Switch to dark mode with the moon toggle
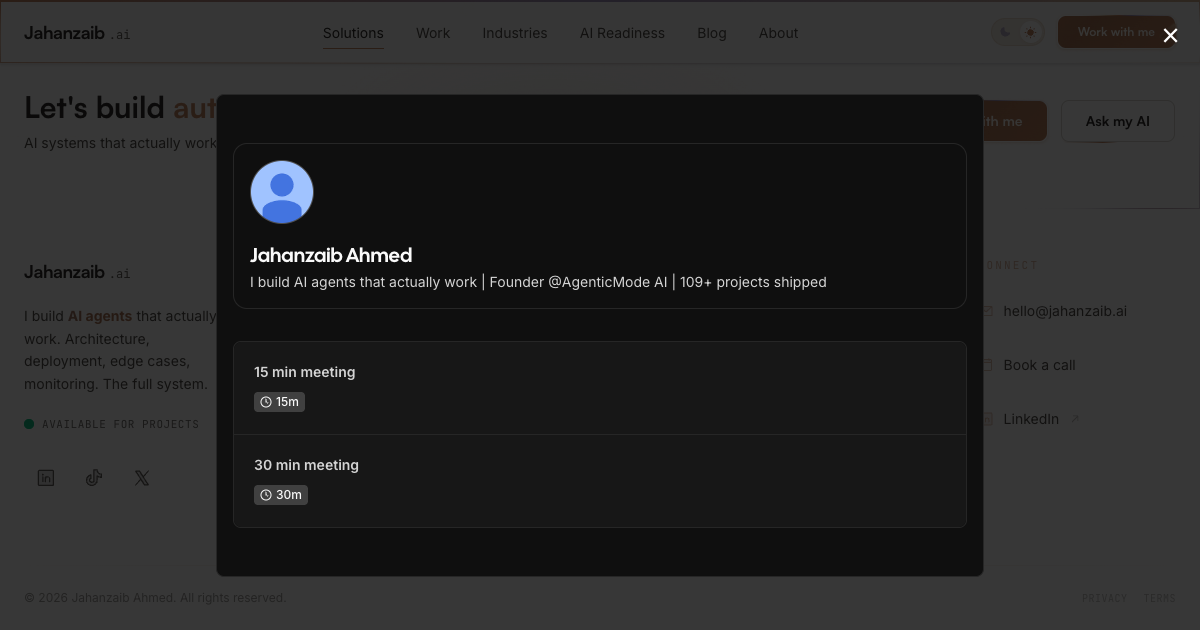Viewport: 1200px width, 630px height. 1005,32
